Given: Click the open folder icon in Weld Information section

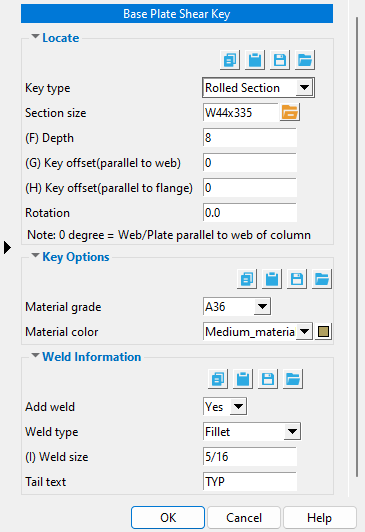Looking at the screenshot, I should click(293, 379).
